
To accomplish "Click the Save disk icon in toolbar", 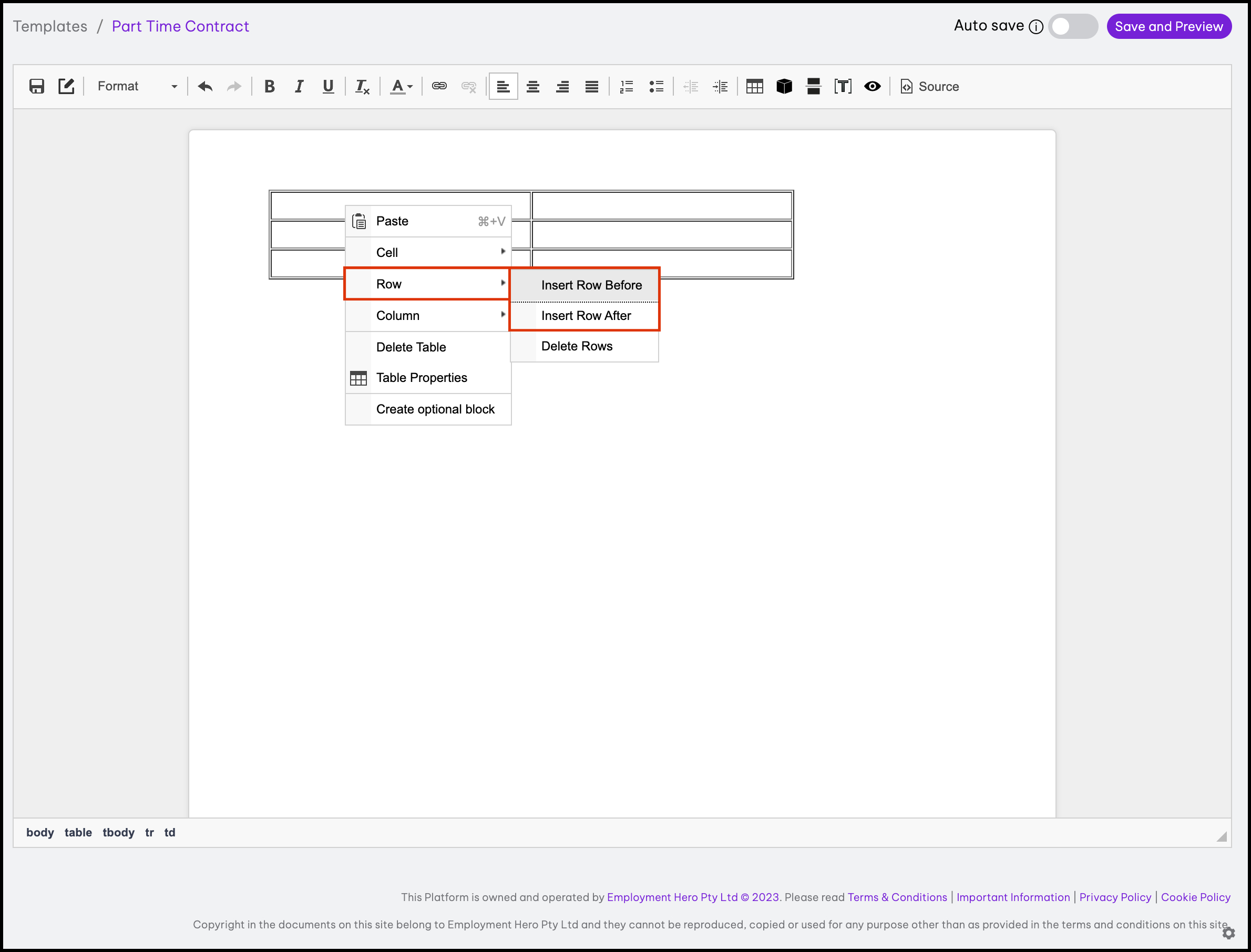I will 37,86.
